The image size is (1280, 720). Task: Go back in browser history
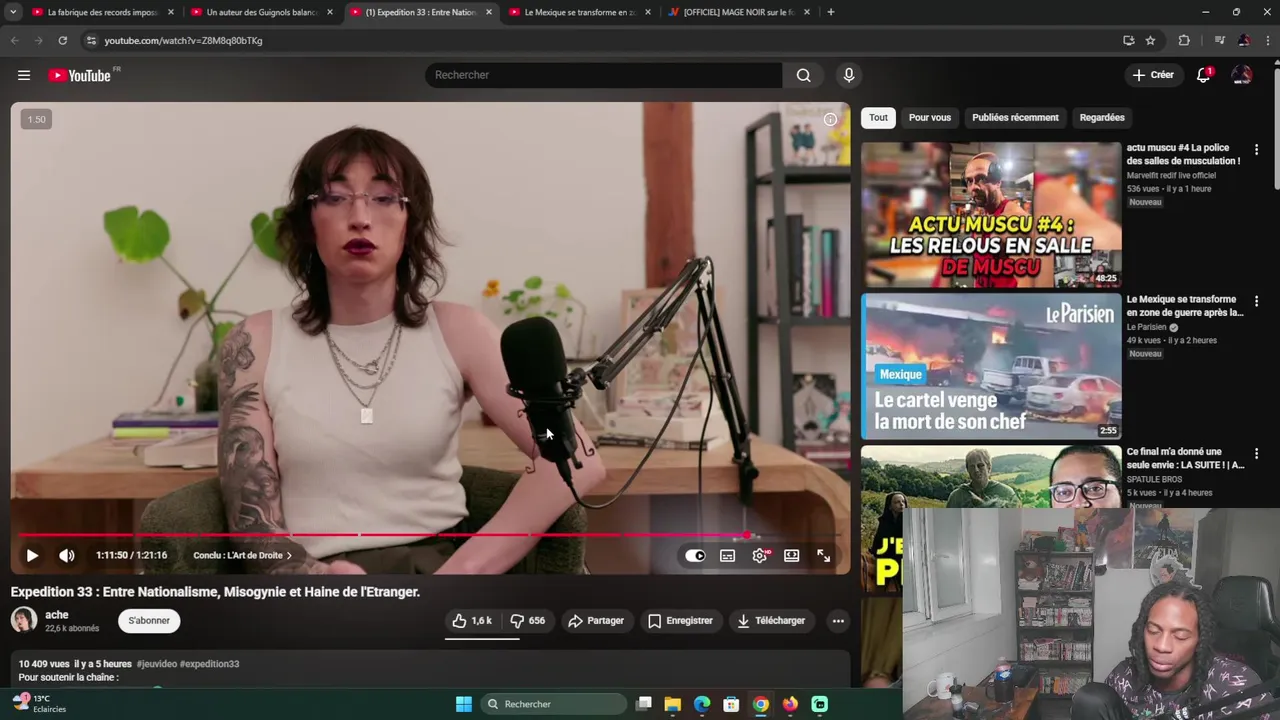pos(14,41)
